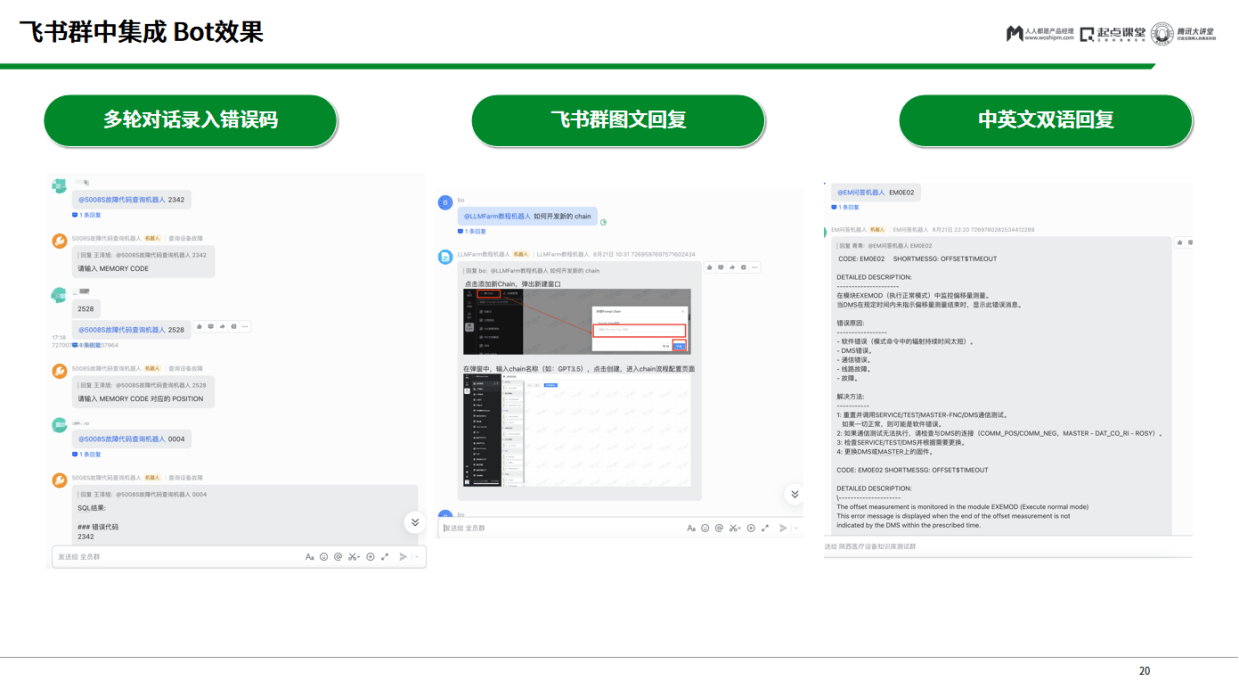The image size is (1239, 697).
Task: Give a thumbs up on the 2528 bot reply
Action: pos(198,326)
